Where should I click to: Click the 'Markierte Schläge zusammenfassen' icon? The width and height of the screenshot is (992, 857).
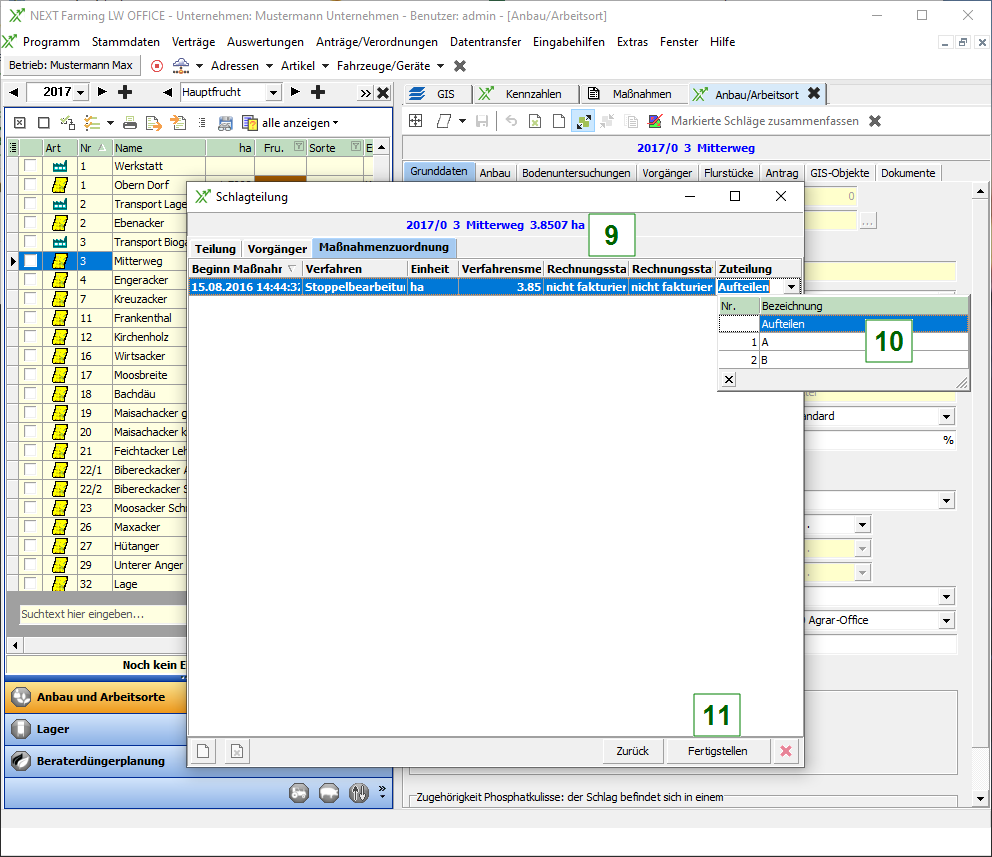[655, 121]
